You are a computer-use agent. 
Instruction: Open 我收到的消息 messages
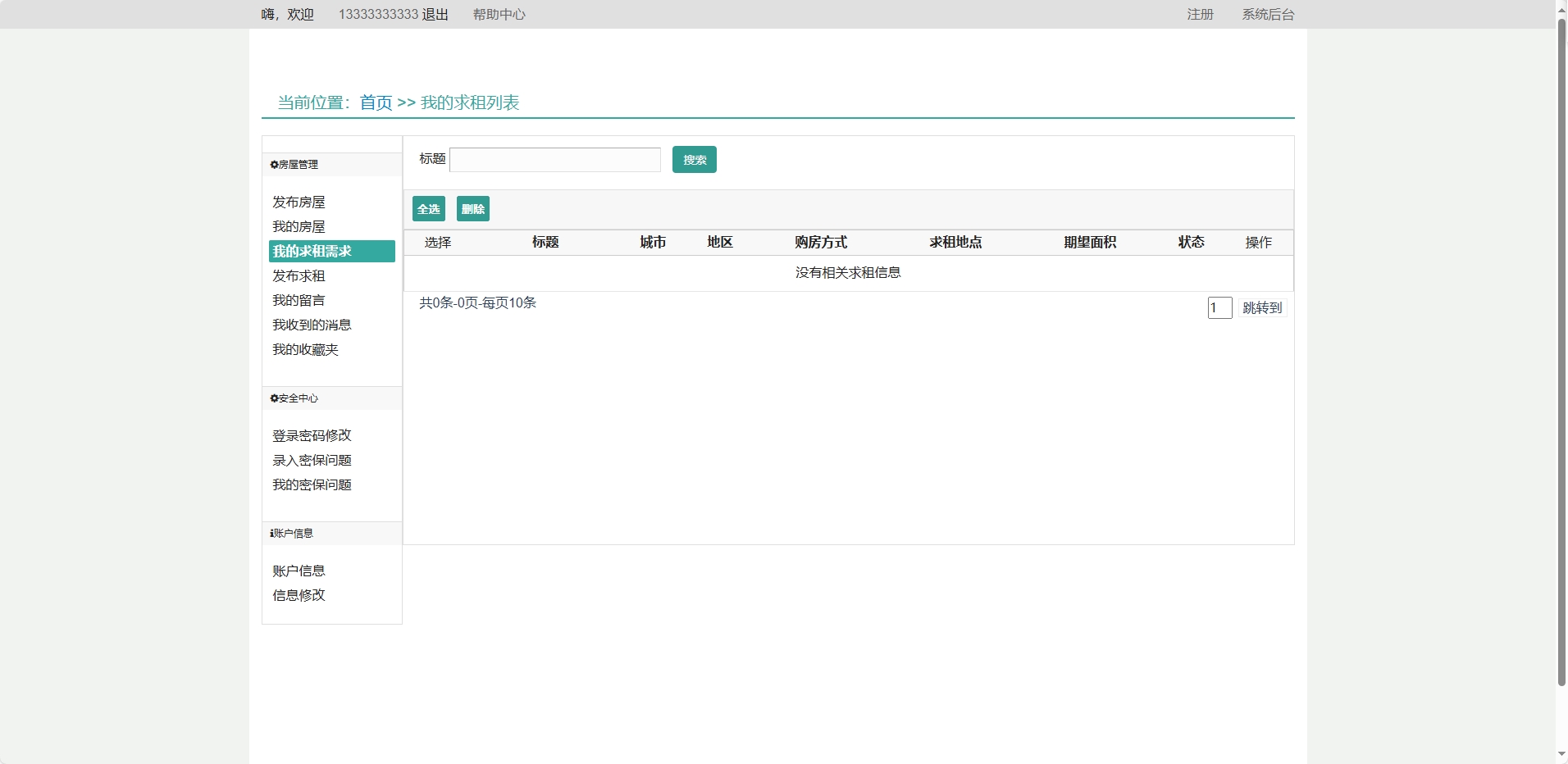click(312, 325)
